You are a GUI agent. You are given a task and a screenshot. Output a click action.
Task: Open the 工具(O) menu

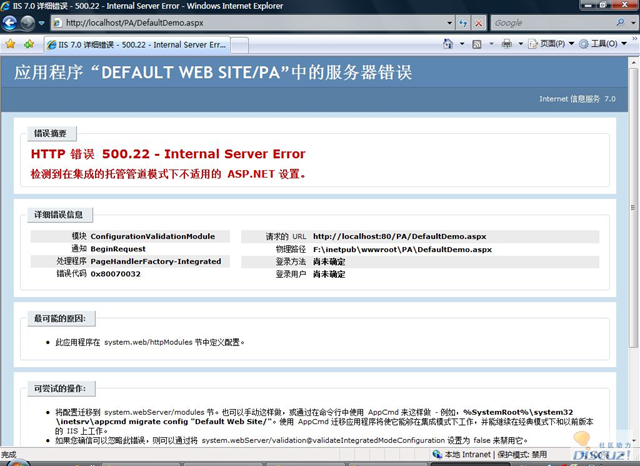click(603, 44)
